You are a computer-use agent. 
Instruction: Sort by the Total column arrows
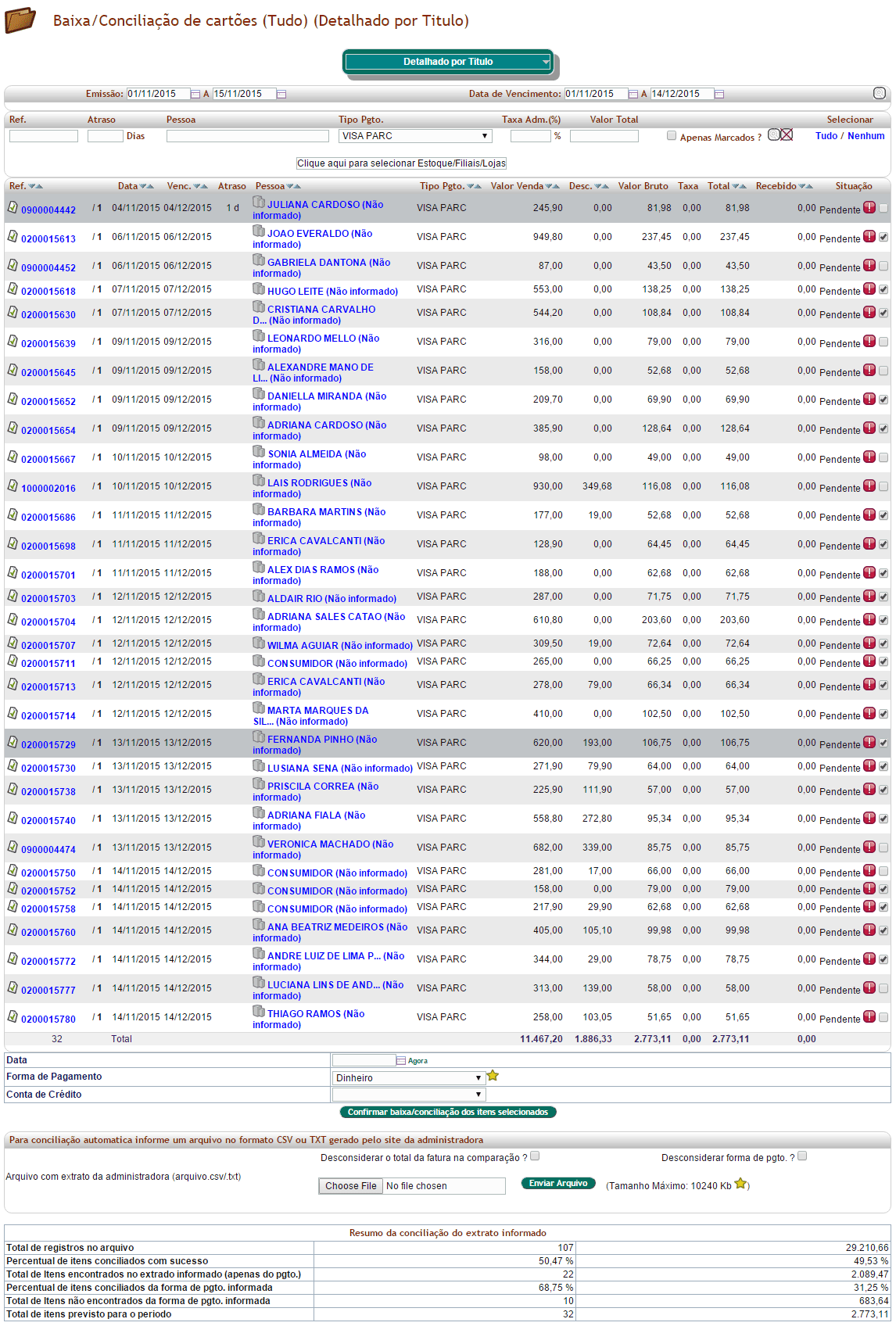pos(740,187)
